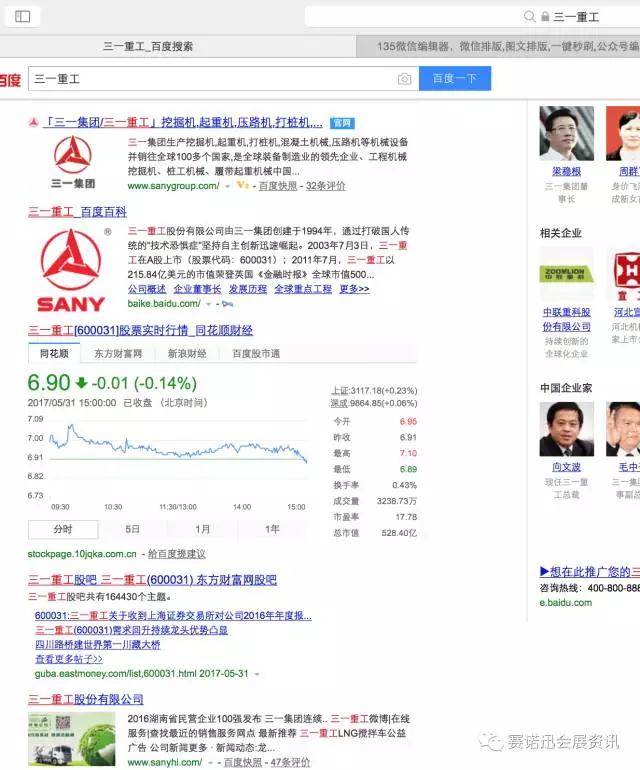Open the 四川路桥建世界第一川藏大桥 post
This screenshot has width=640, height=770.
97,645
